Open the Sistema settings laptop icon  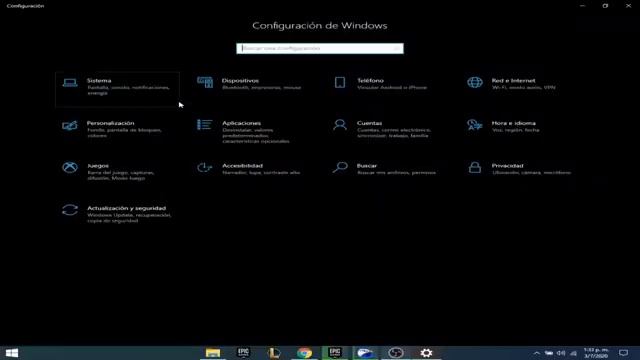pyautogui.click(x=70, y=83)
